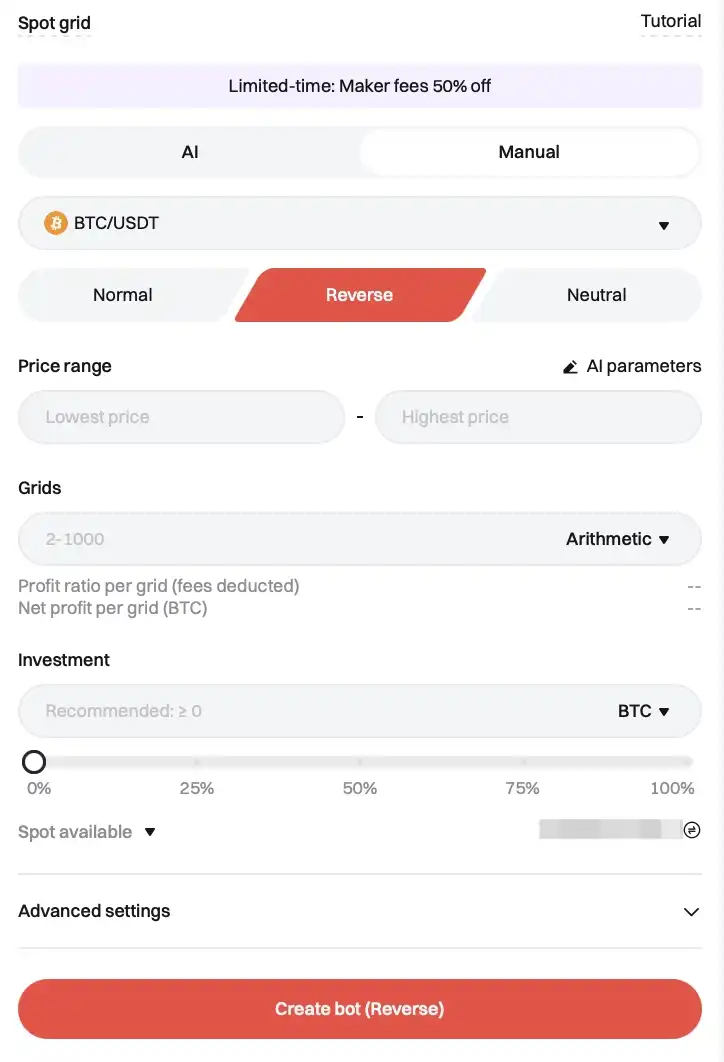The image size is (724, 1062).
Task: Click the AI parameters pencil icon
Action: [570, 367]
